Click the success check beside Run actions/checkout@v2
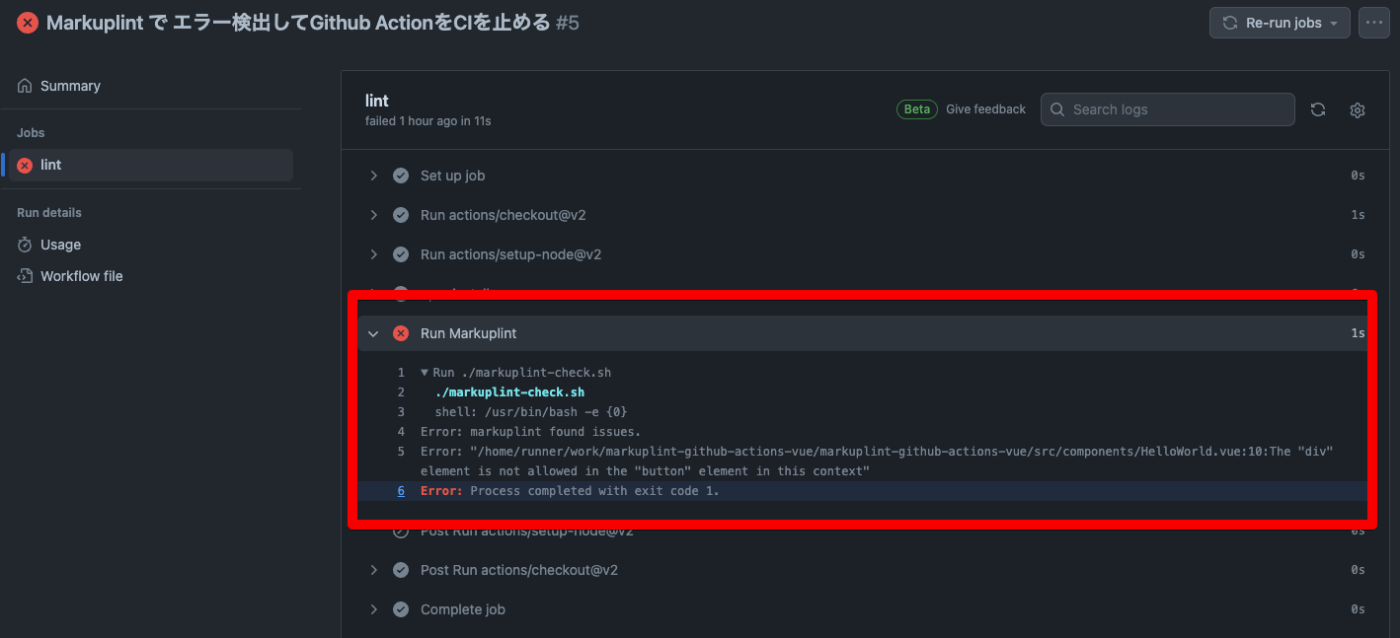 click(401, 215)
